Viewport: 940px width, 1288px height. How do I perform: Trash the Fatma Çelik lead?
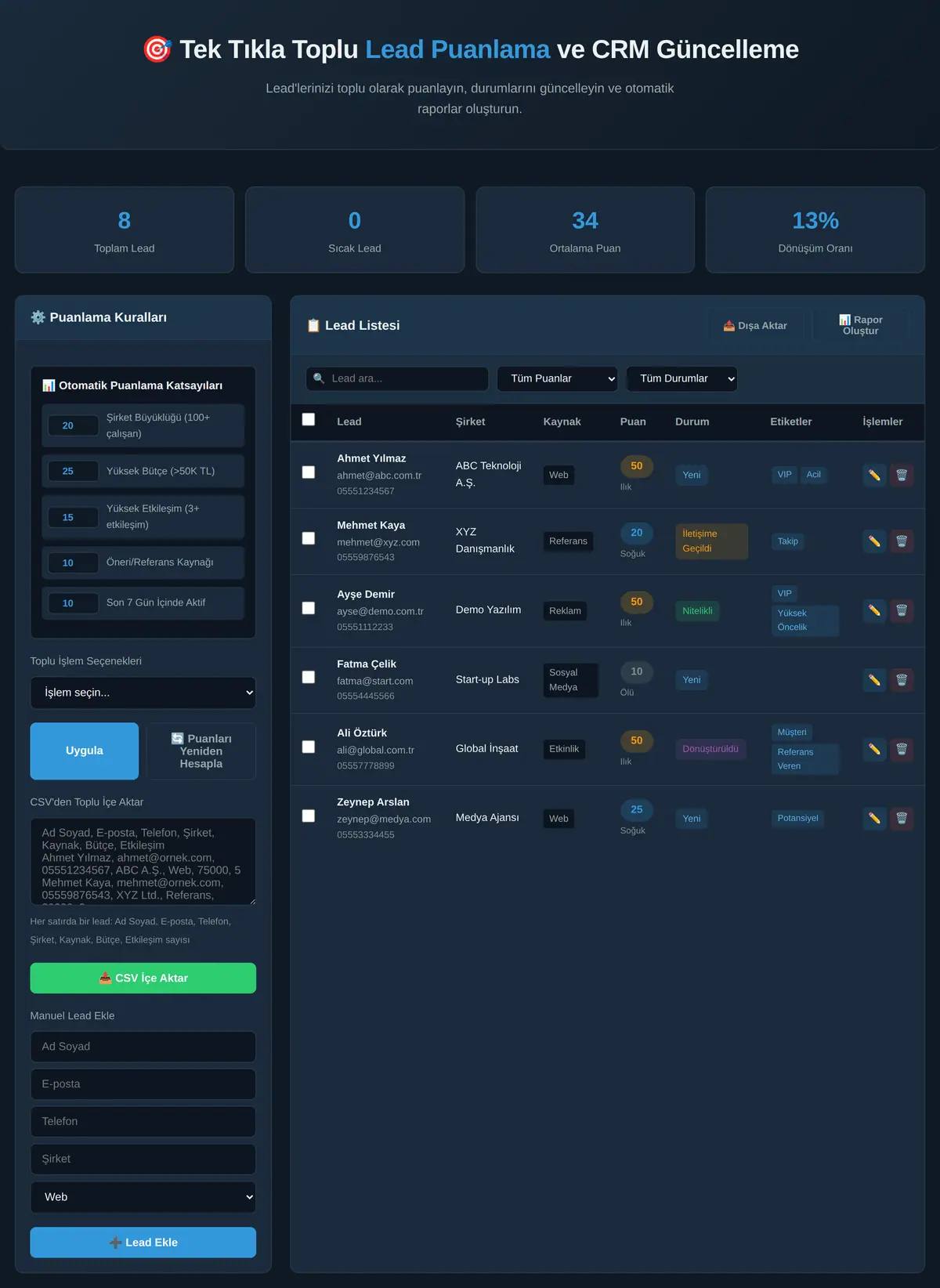(902, 680)
